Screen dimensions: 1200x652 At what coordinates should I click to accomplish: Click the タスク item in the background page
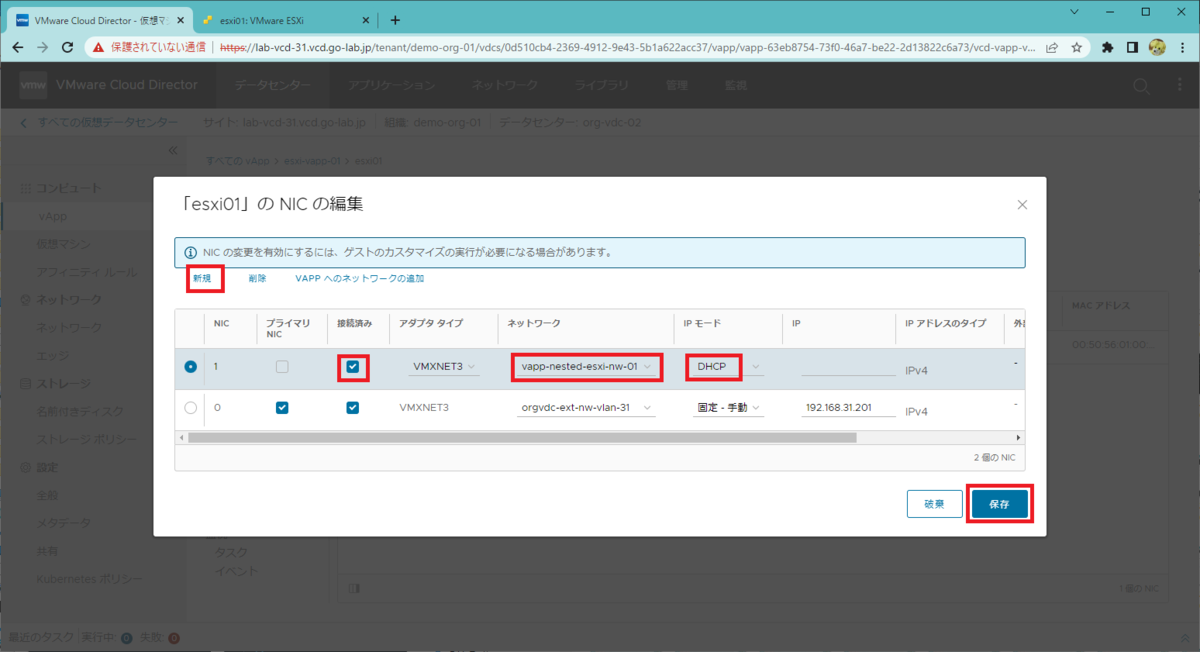231,552
